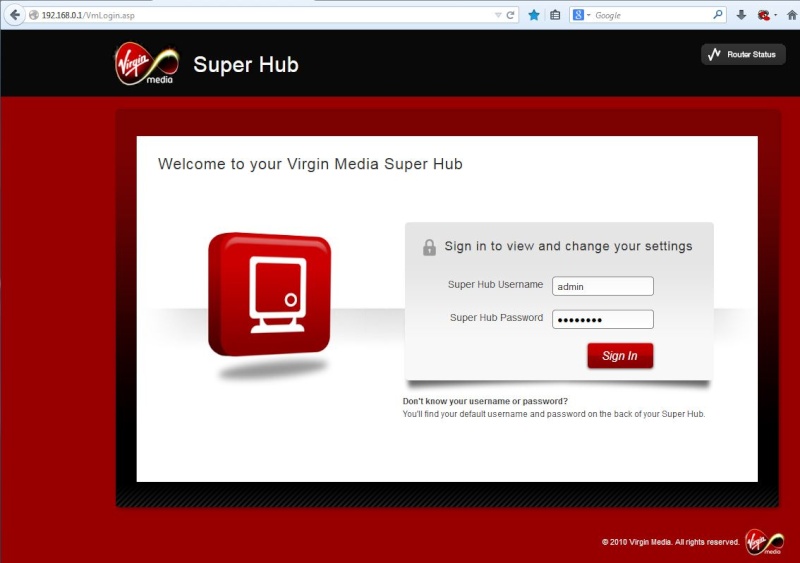The height and width of the screenshot is (563, 800).
Task: Go to browser home page icon
Action: [792, 15]
